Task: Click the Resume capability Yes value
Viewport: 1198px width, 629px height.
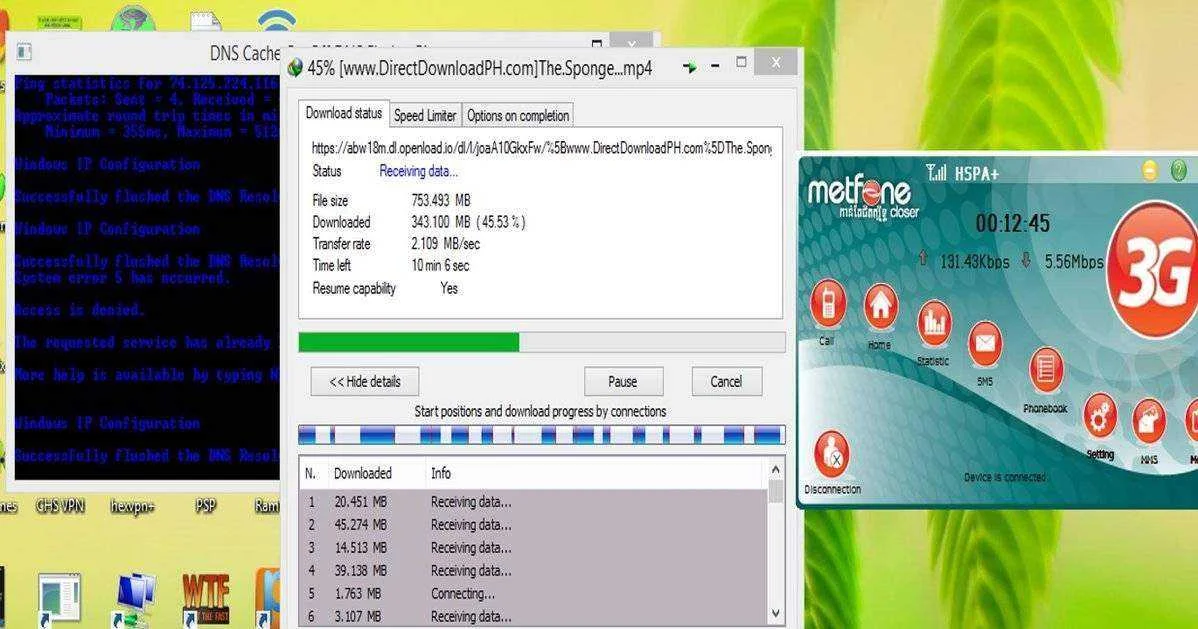Action: click(x=449, y=288)
